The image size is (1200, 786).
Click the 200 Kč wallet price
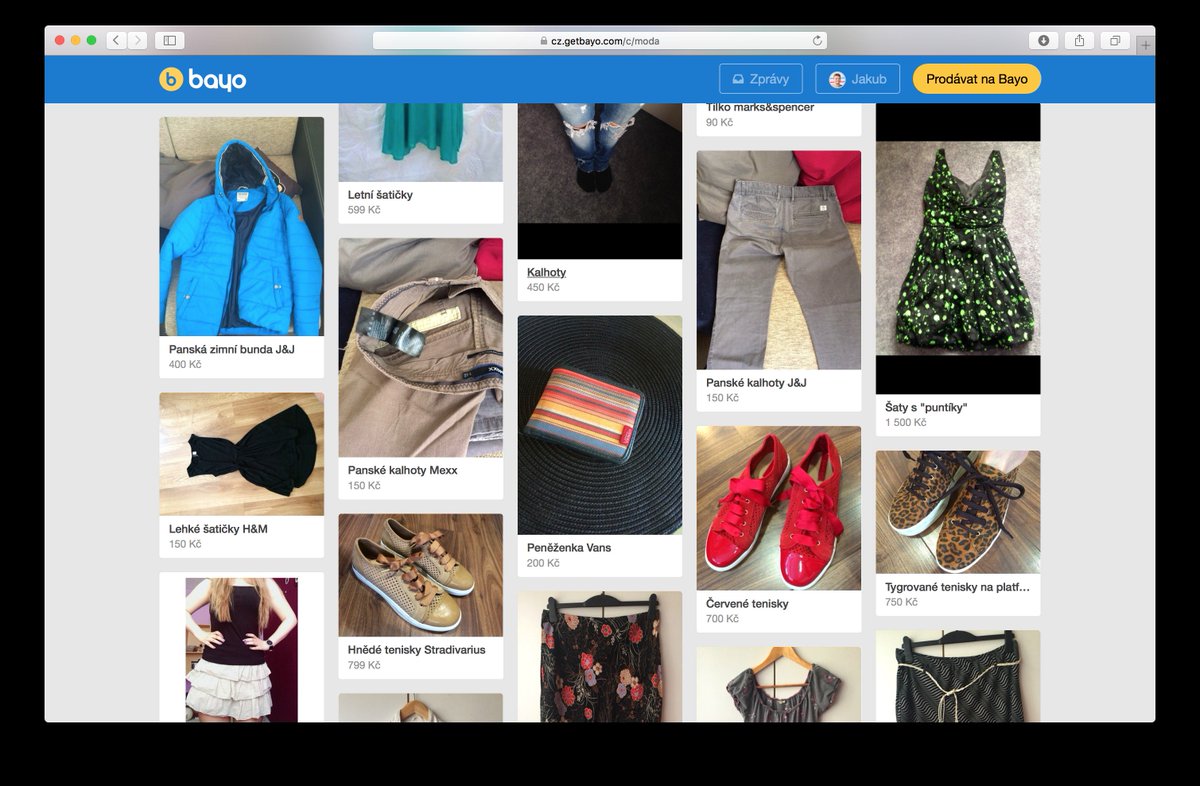point(543,563)
